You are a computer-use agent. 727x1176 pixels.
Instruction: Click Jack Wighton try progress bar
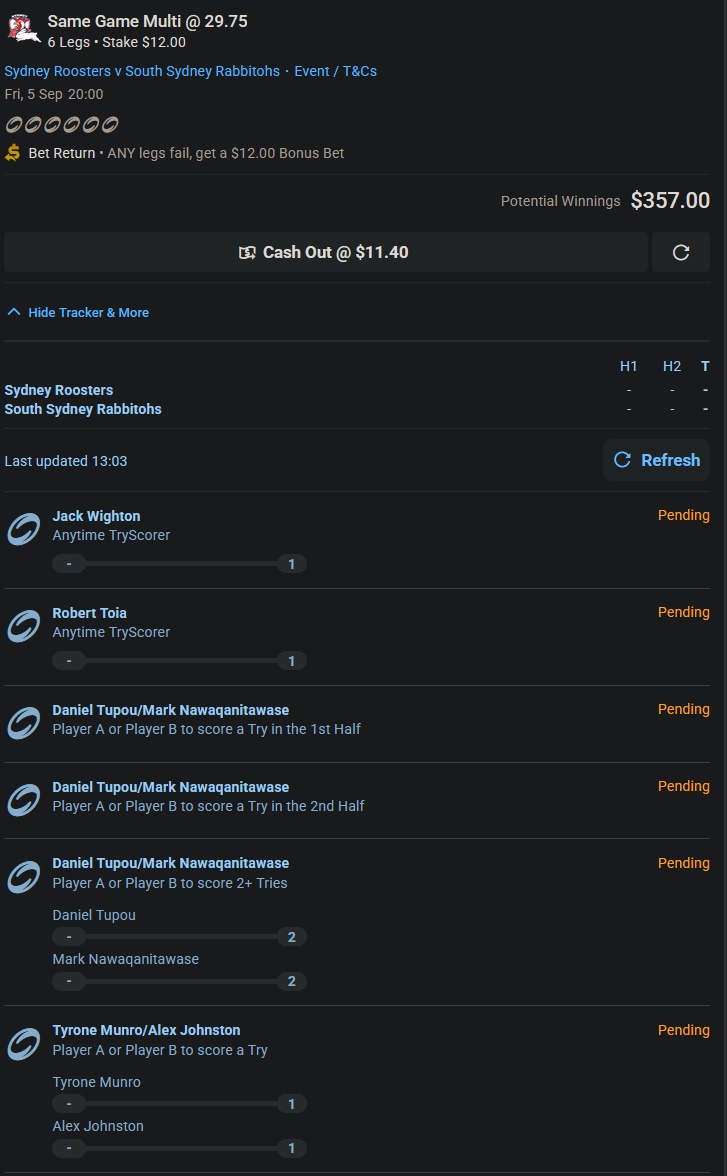[x=179, y=564]
